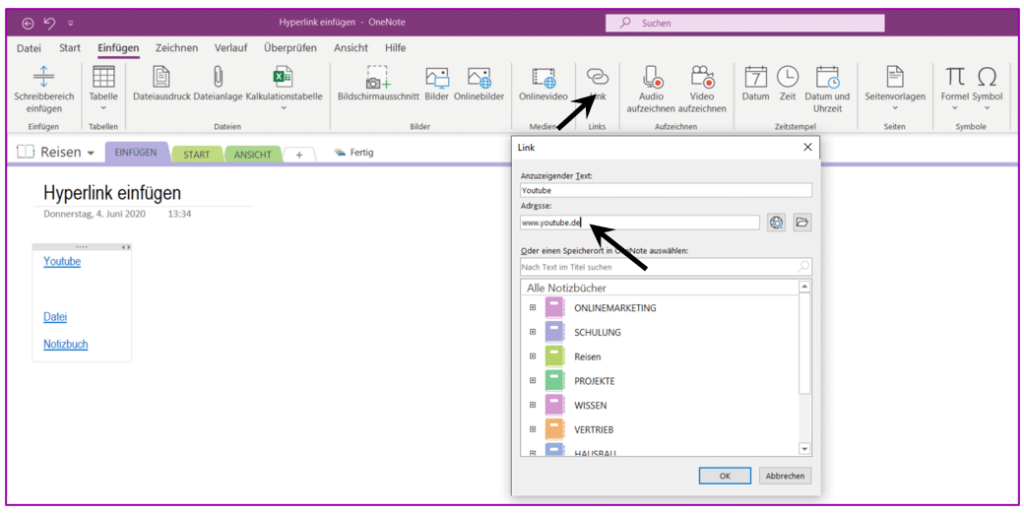The height and width of the screenshot is (513, 1024).
Task: Click the browse web globe icon
Action: [x=776, y=223]
